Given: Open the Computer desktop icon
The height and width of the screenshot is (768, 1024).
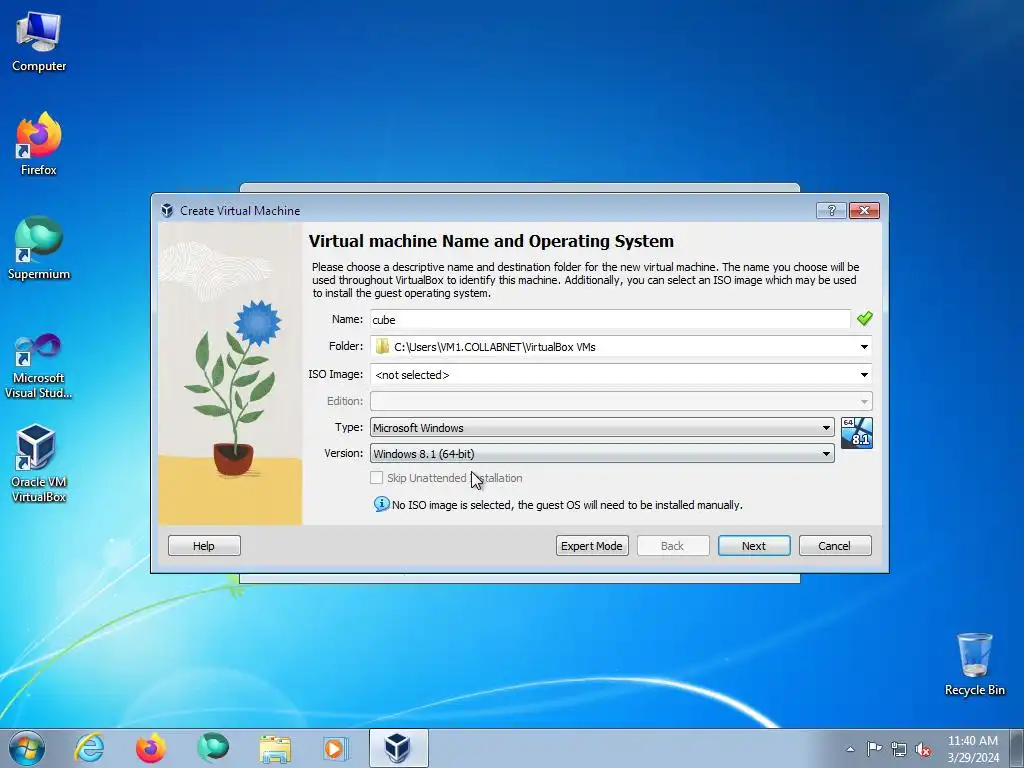Looking at the screenshot, I should [39, 42].
